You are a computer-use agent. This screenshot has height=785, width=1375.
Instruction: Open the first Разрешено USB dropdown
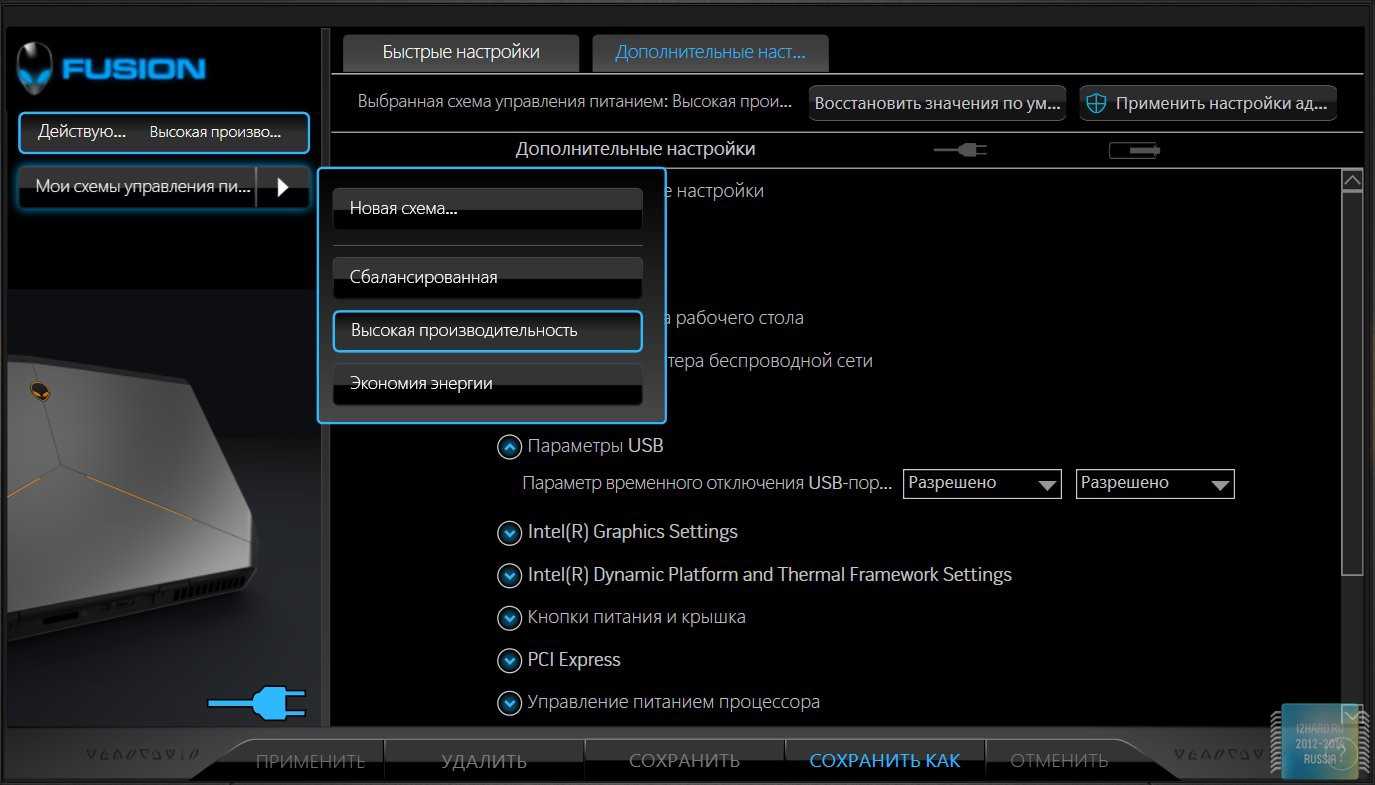981,484
